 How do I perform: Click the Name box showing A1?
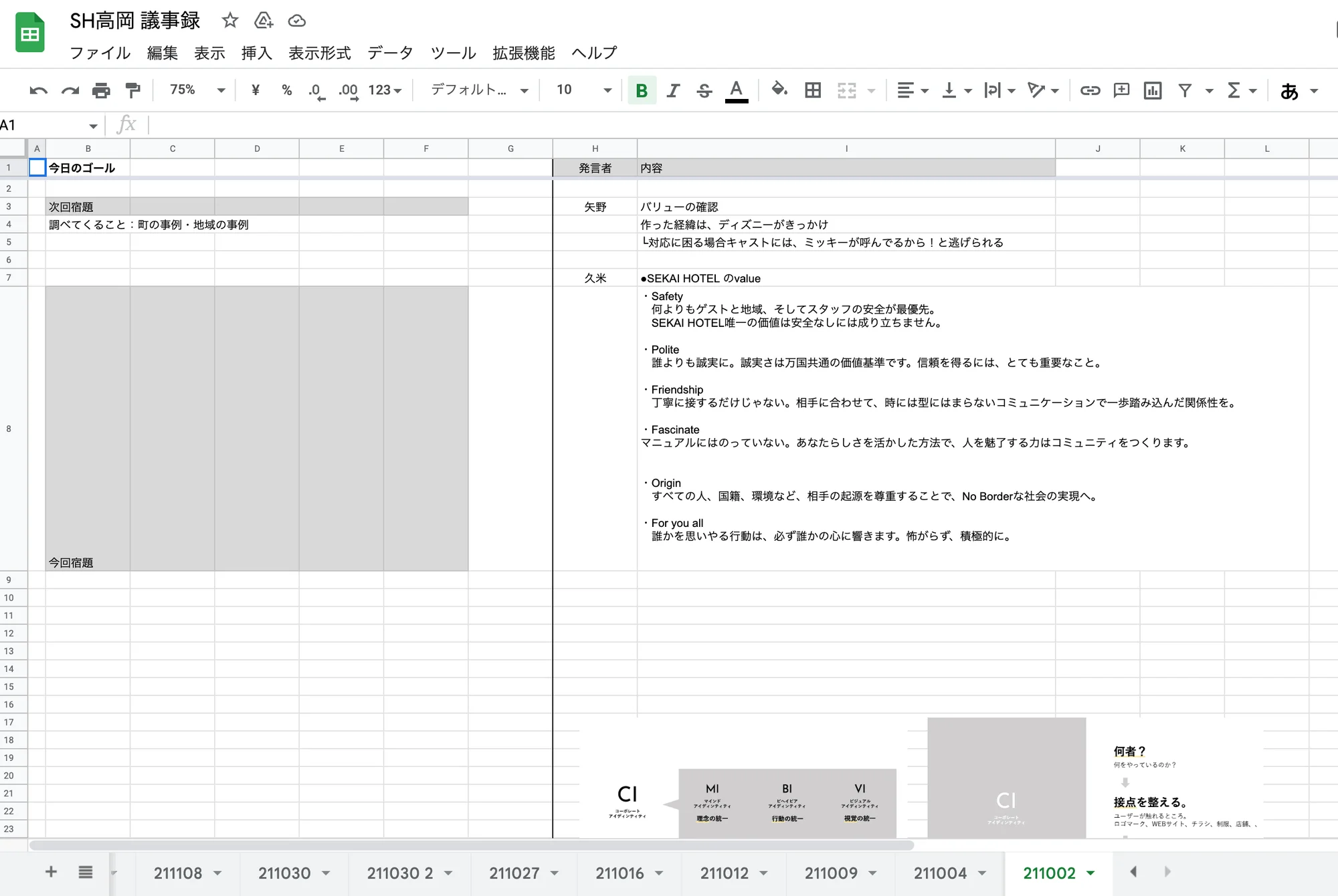pyautogui.click(x=50, y=125)
